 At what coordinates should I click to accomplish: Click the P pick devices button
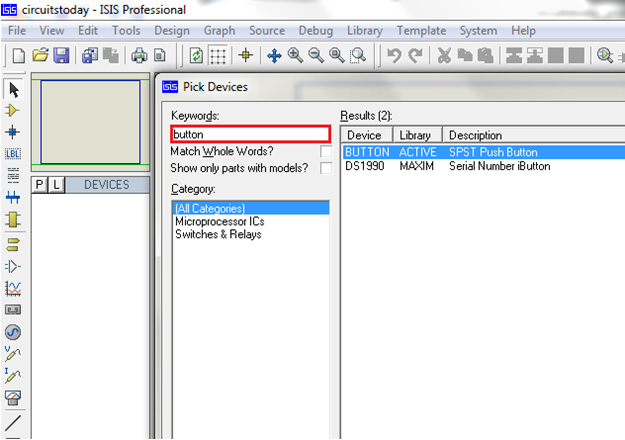coord(39,185)
